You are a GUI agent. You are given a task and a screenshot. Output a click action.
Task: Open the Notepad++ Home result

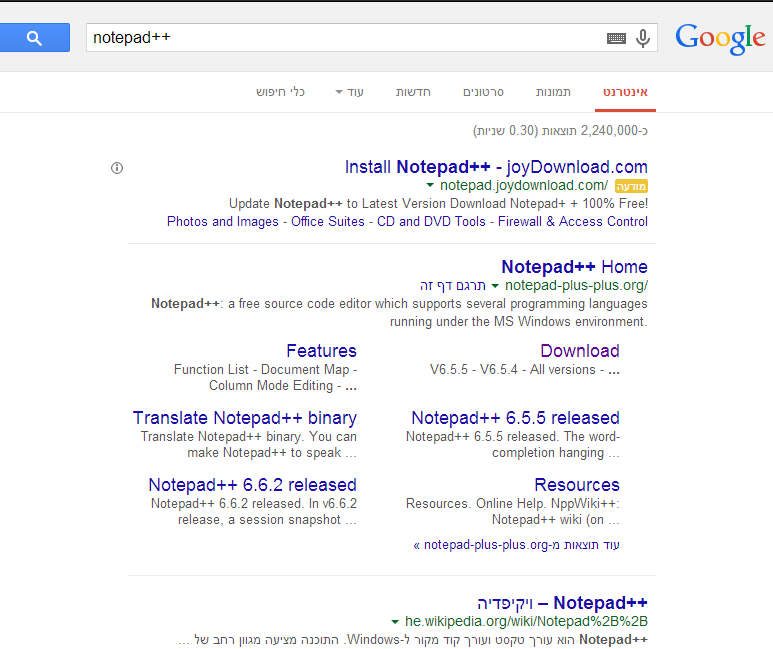click(574, 267)
